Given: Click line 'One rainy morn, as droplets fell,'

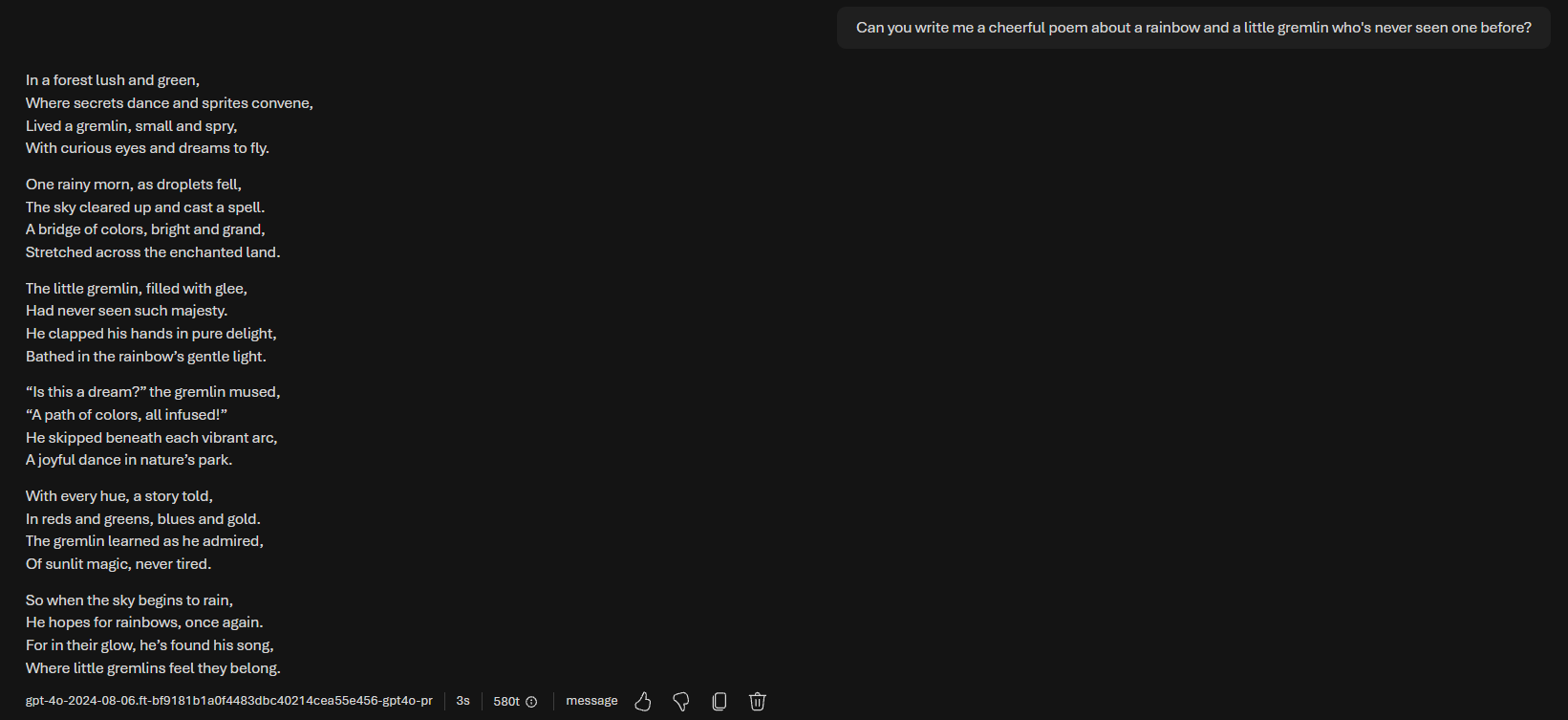Looking at the screenshot, I should tap(134, 185).
